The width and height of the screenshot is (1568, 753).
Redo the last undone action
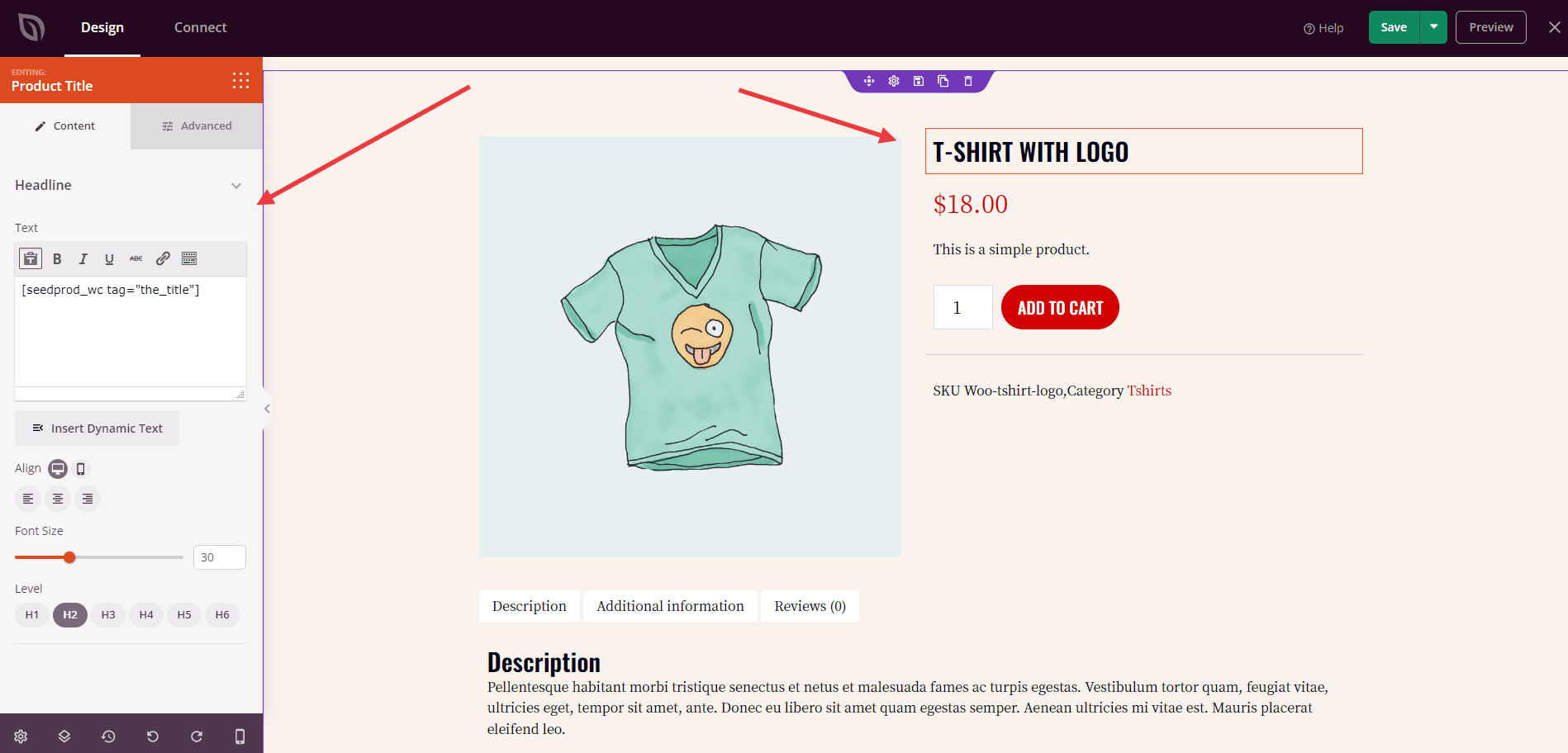(197, 736)
